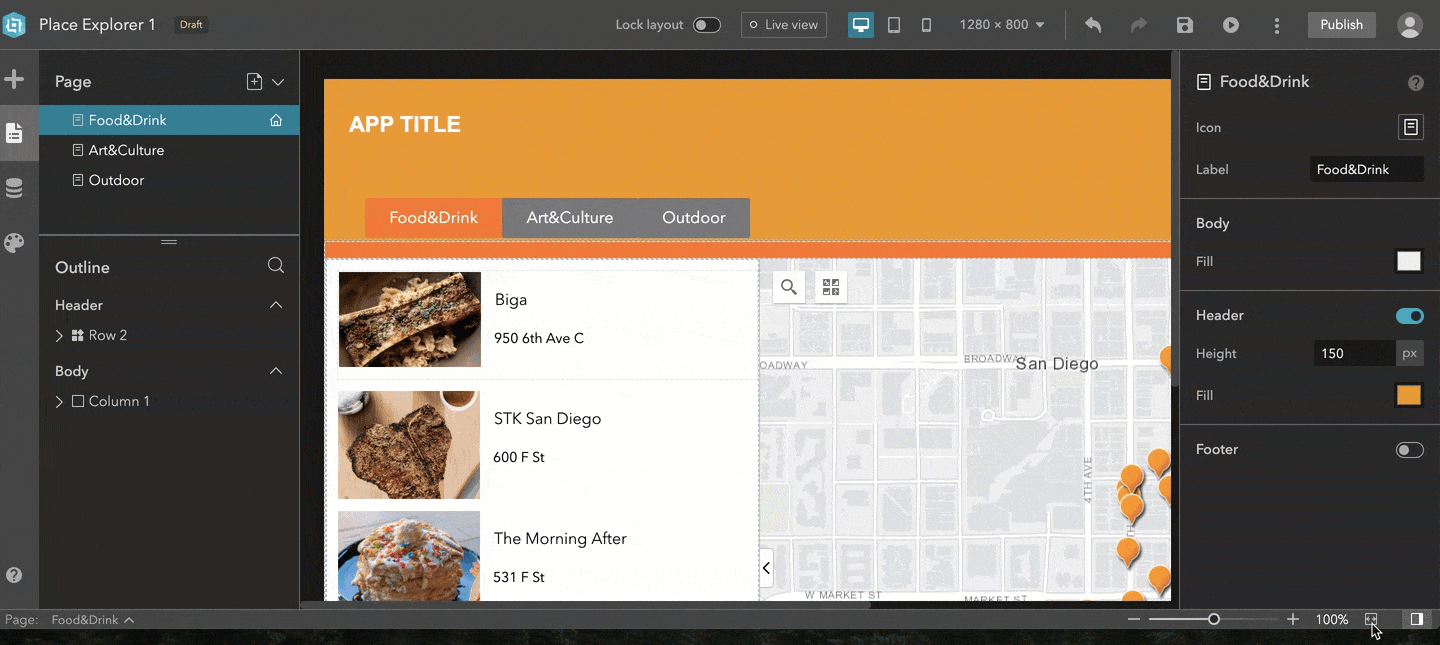Open the user account avatar
Screen dimensions: 1440x645
click(x=1410, y=25)
